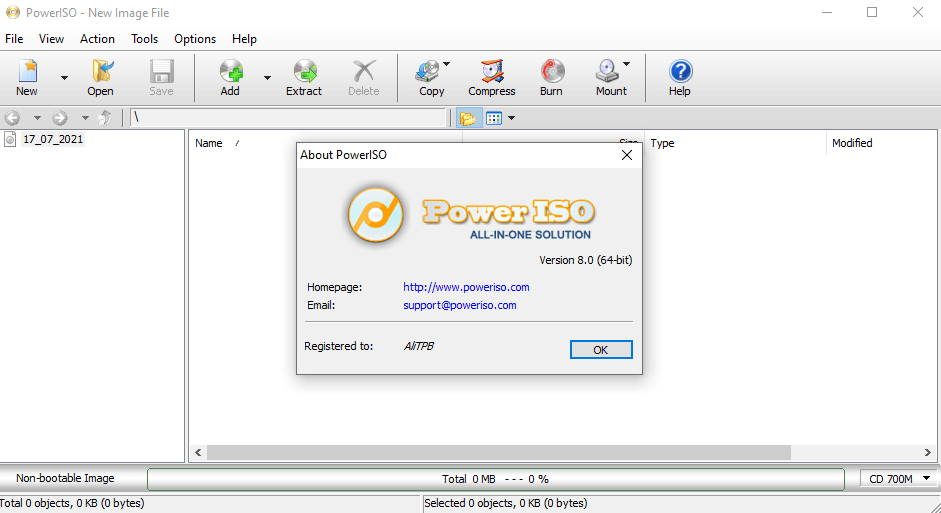Image resolution: width=941 pixels, height=513 pixels.
Task: Click the view mode grid icon
Action: pos(494,118)
